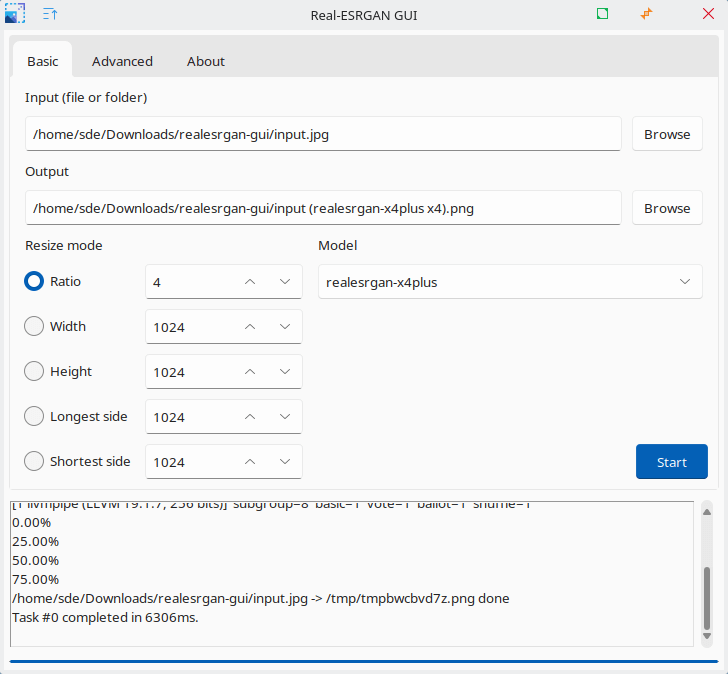Increase the Longest side value
728x674 pixels.
pyautogui.click(x=250, y=417)
